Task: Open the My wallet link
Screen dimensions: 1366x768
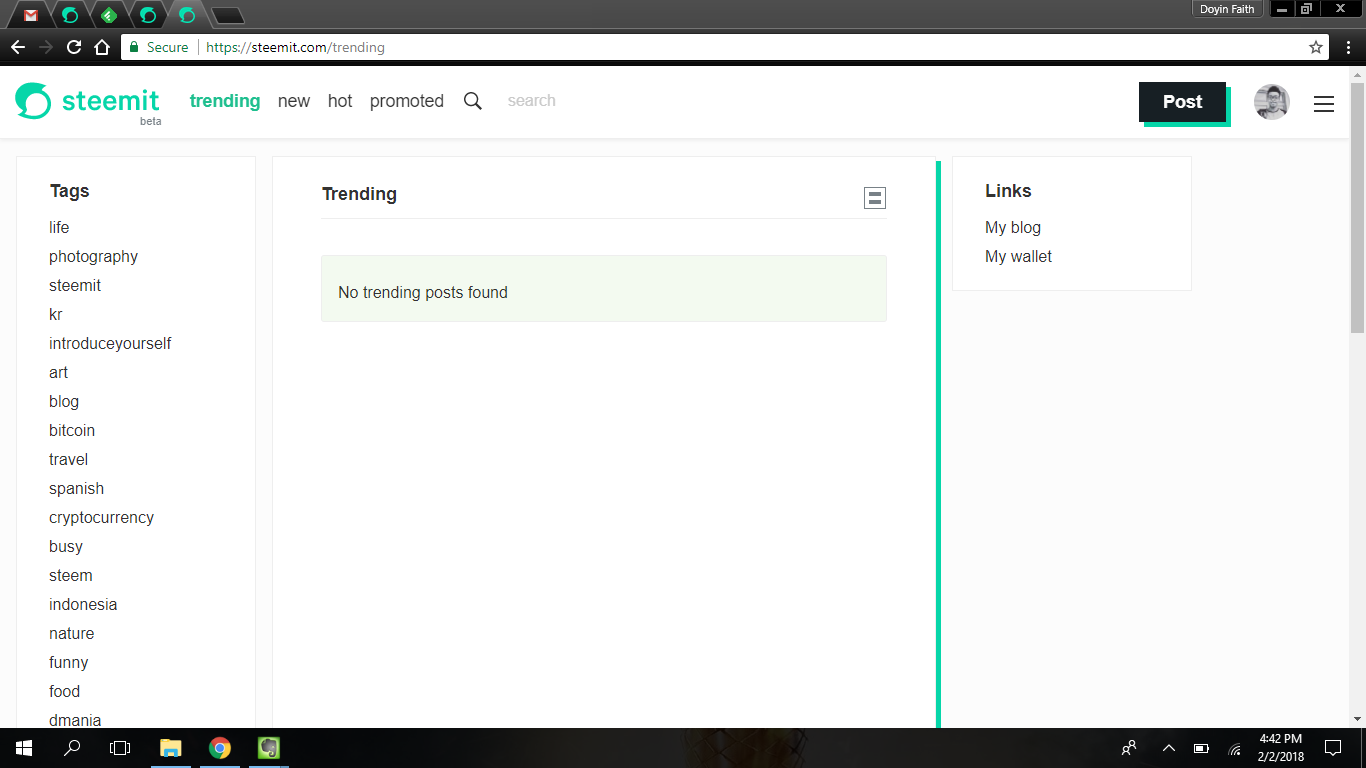Action: click(x=1018, y=256)
